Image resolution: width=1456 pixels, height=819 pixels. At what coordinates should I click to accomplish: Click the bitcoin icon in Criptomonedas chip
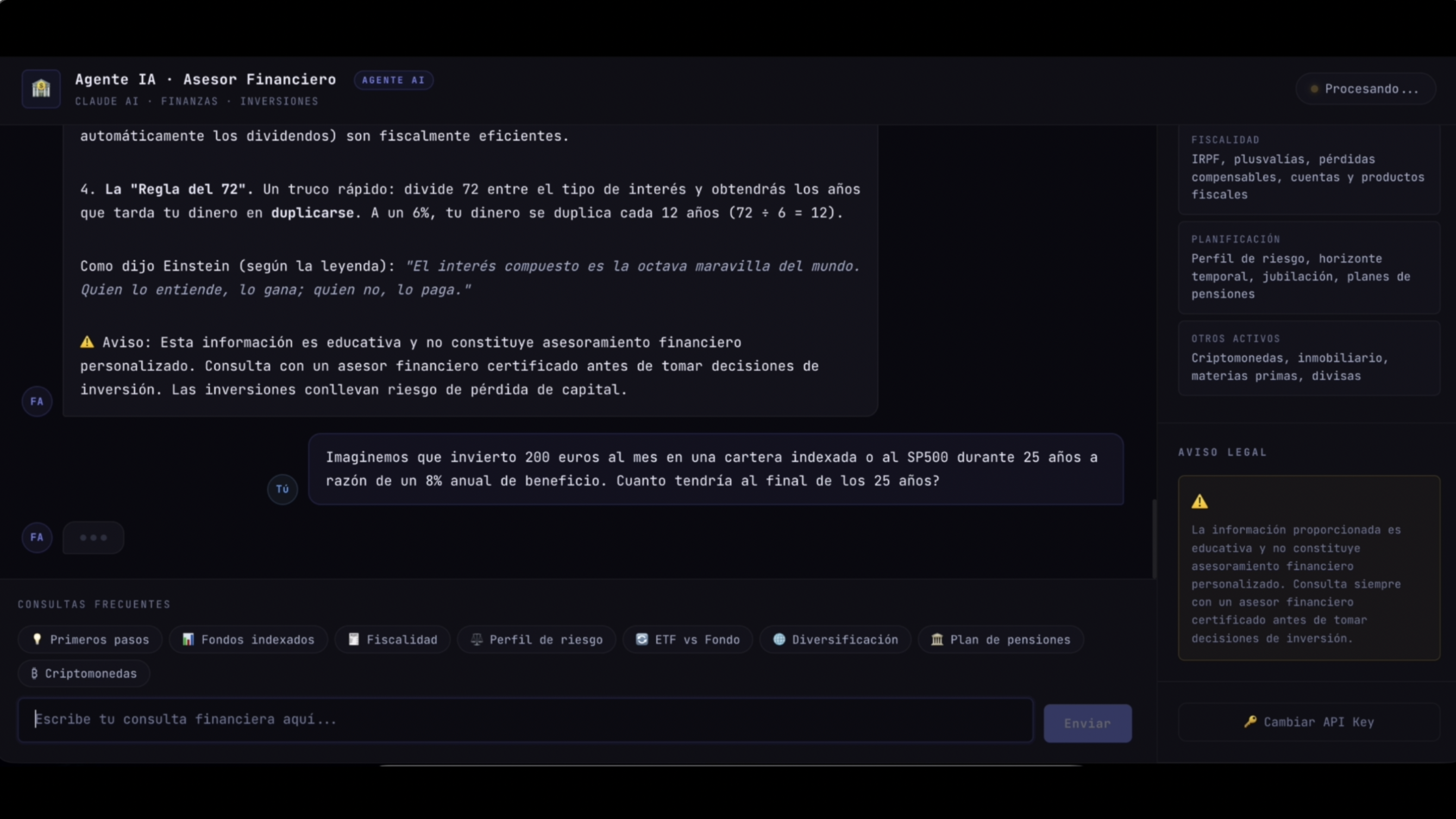34,673
